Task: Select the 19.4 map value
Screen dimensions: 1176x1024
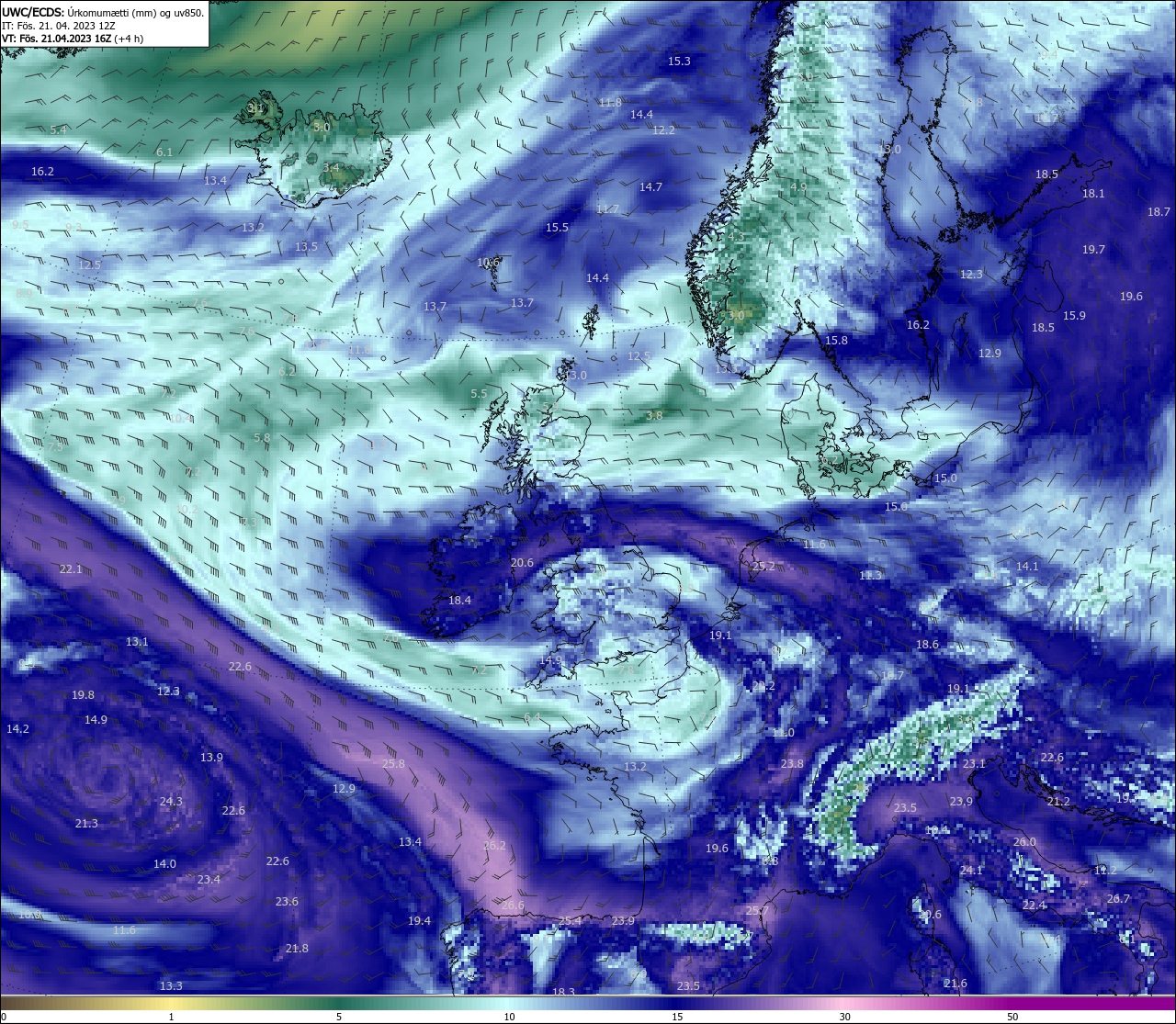Action: pos(419,921)
